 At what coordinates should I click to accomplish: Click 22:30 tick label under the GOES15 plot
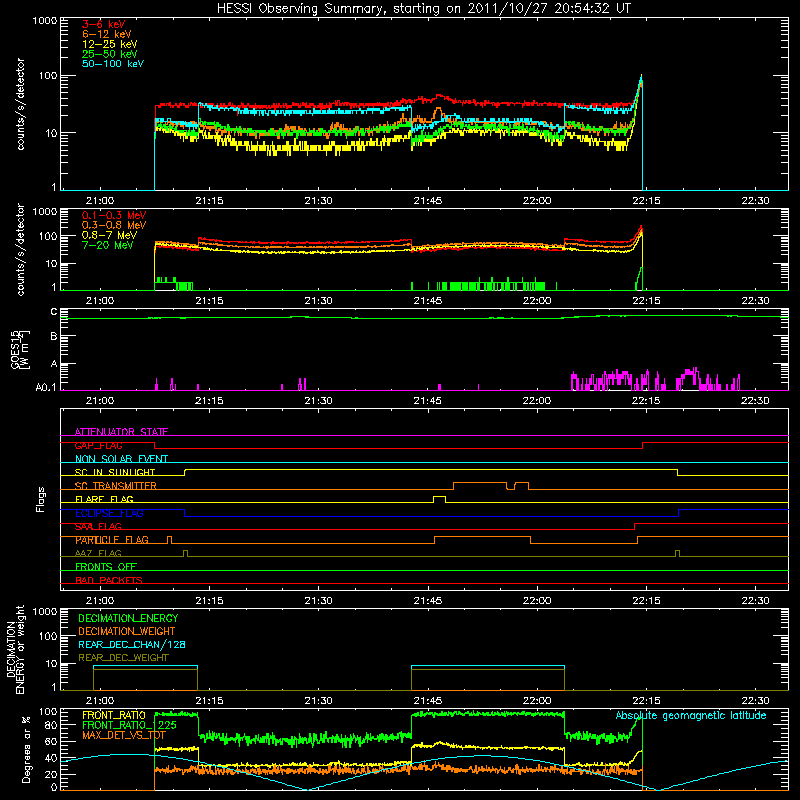pos(755,401)
